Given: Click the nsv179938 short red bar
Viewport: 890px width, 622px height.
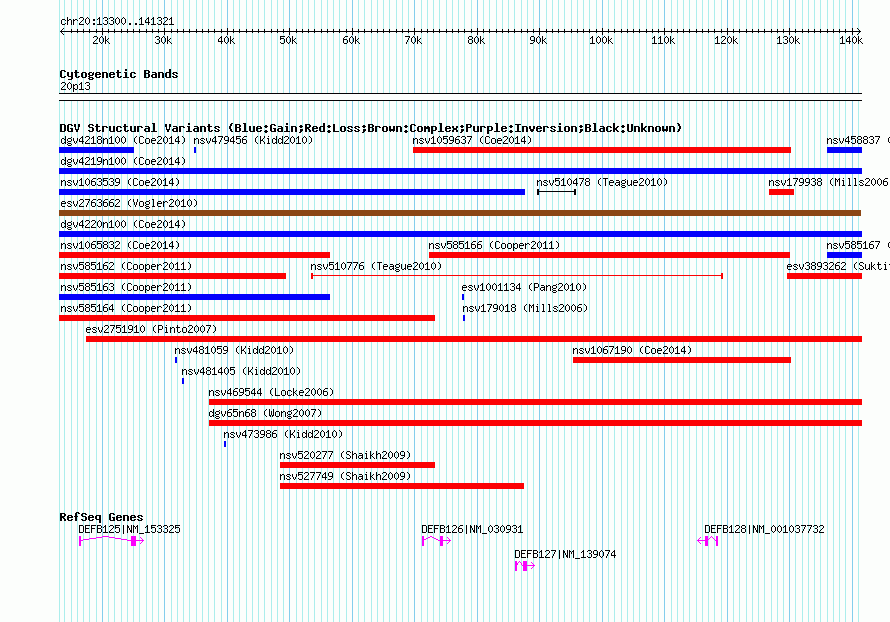Looking at the screenshot, I should coord(781,192).
